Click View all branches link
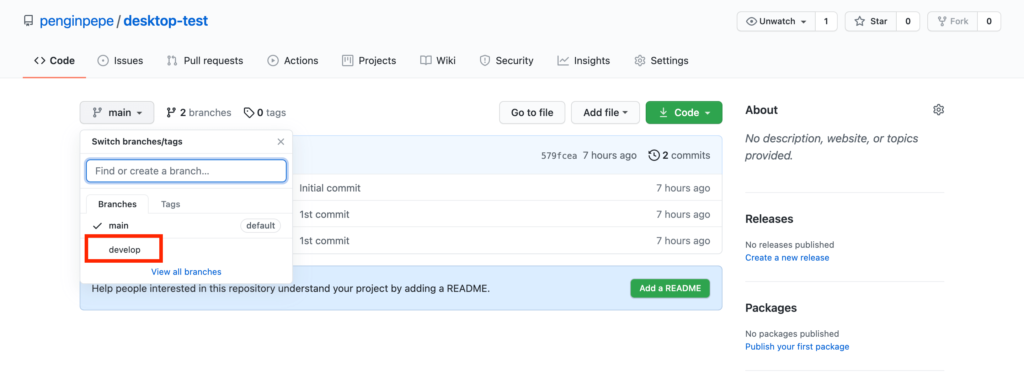Screen dimensions: 1024x388 [x=186, y=272]
